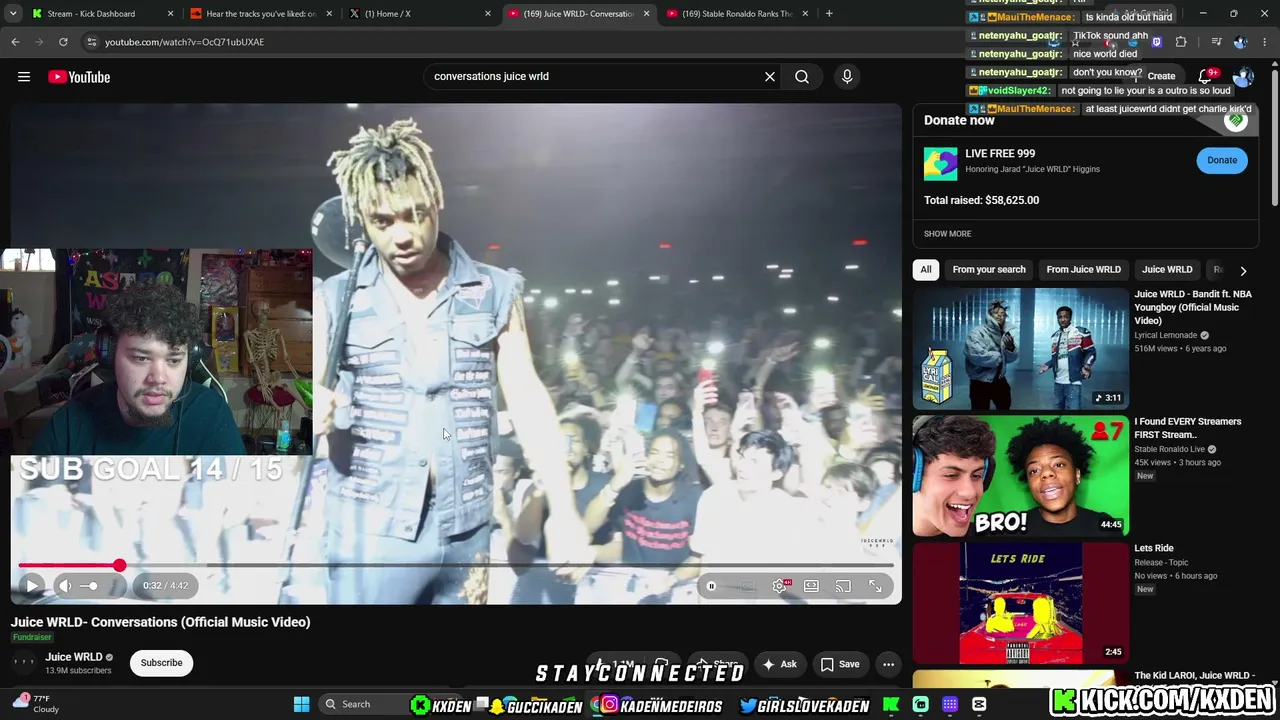Open Juice WRLD - Bandit video title

click(x=1193, y=307)
